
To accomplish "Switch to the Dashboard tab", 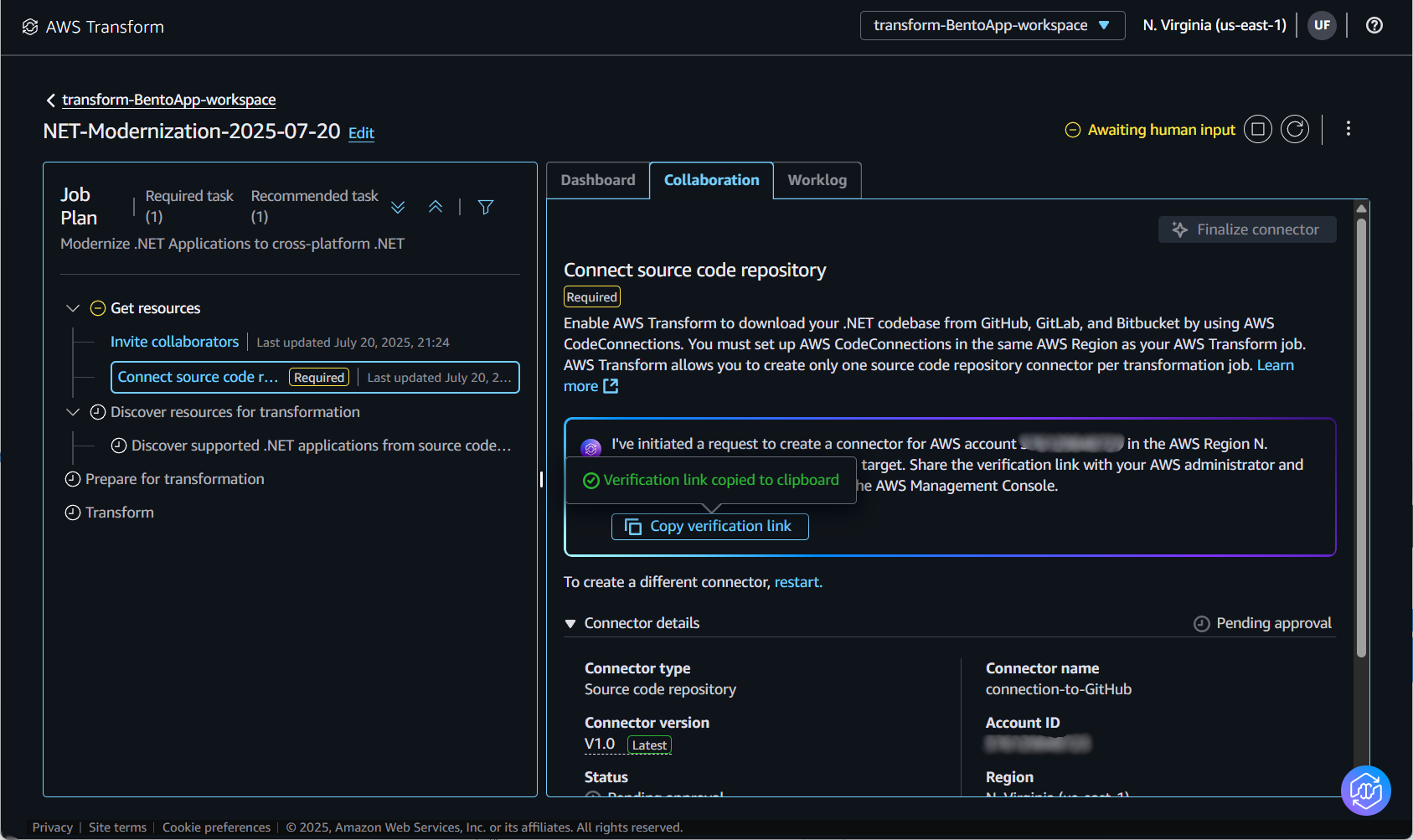I will [598, 180].
